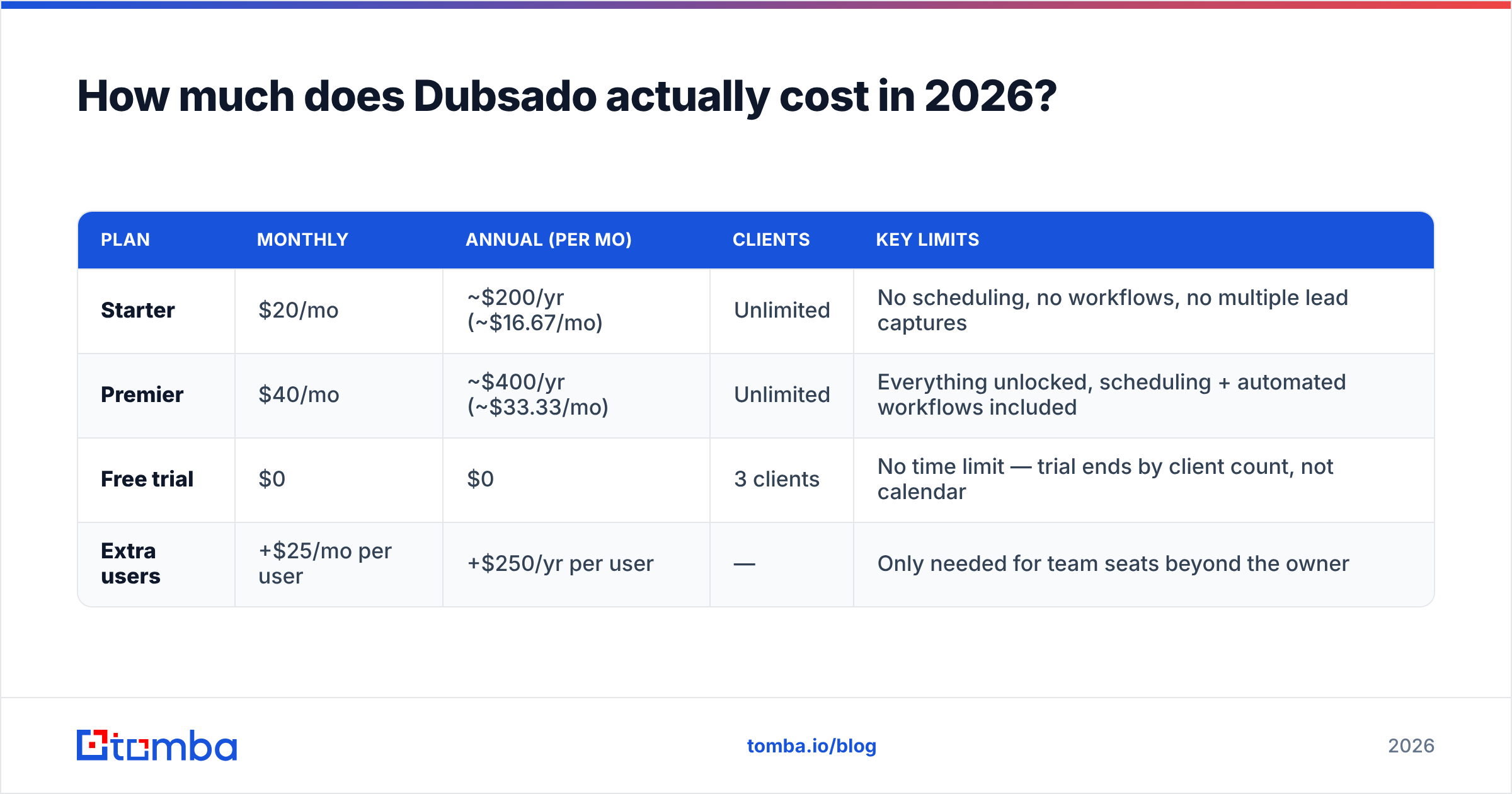Open the tomba.io/blog link
Screen dimensions: 1512x794
811,746
